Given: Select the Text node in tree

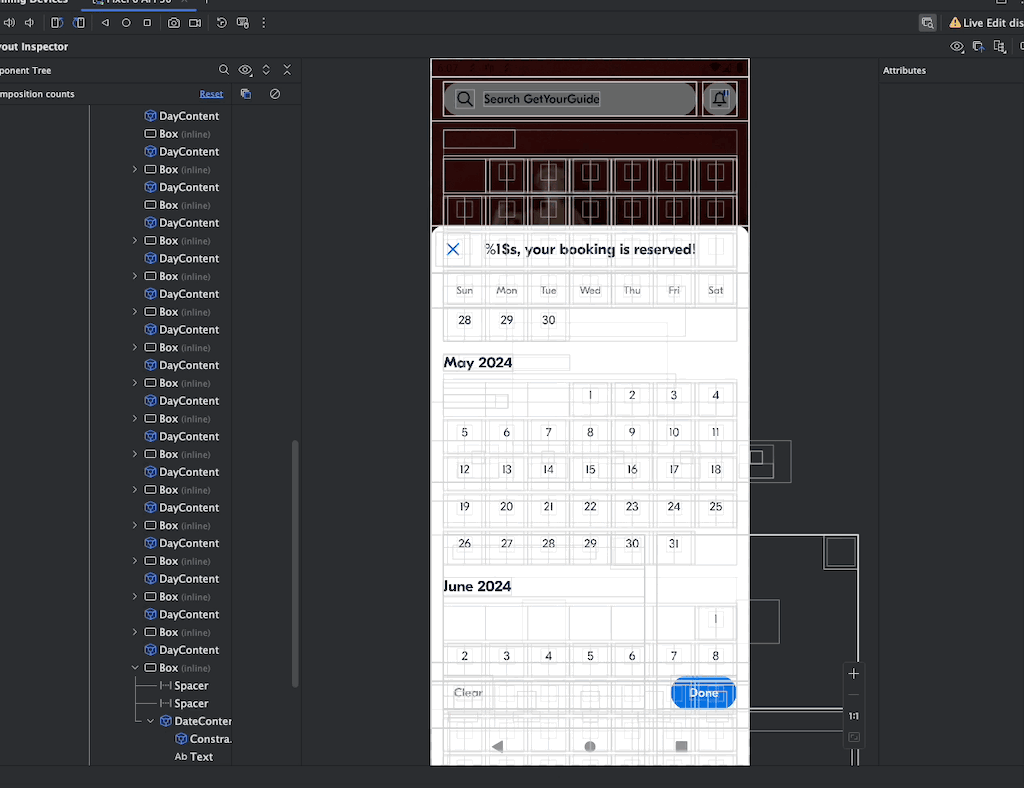Looking at the screenshot, I should point(194,757).
